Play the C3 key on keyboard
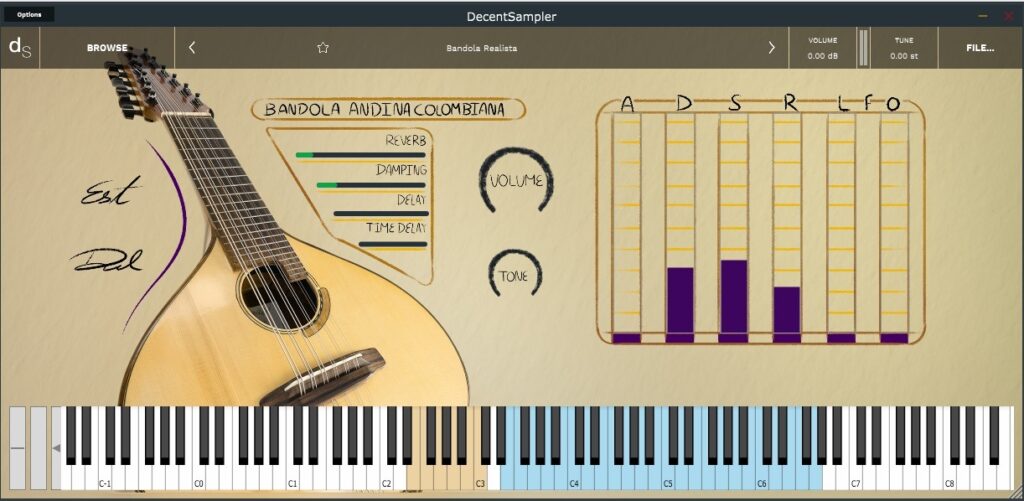This screenshot has width=1024, height=501. [480, 478]
